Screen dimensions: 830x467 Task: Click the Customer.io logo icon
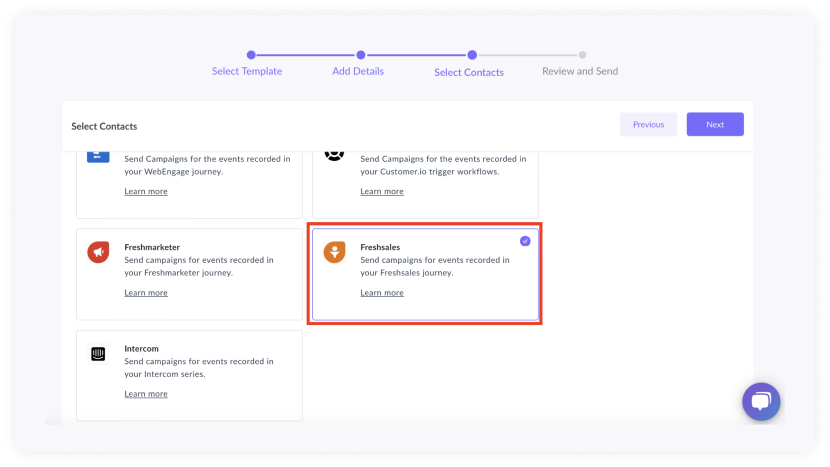coord(335,156)
